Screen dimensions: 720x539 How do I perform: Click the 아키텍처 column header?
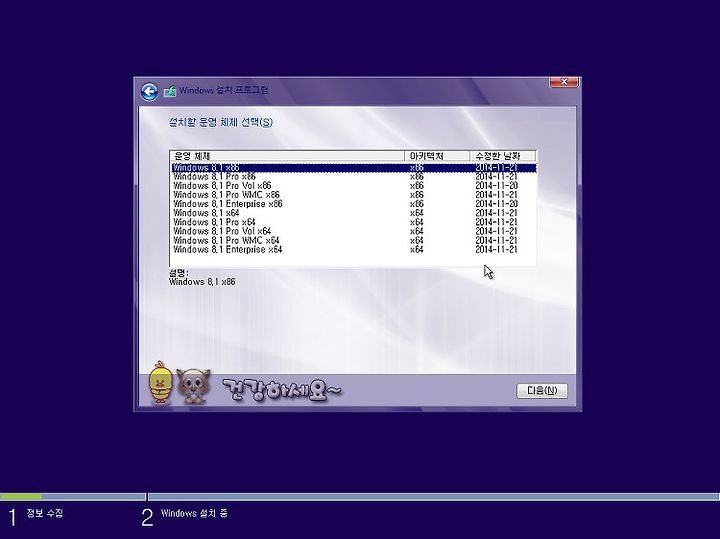point(438,156)
